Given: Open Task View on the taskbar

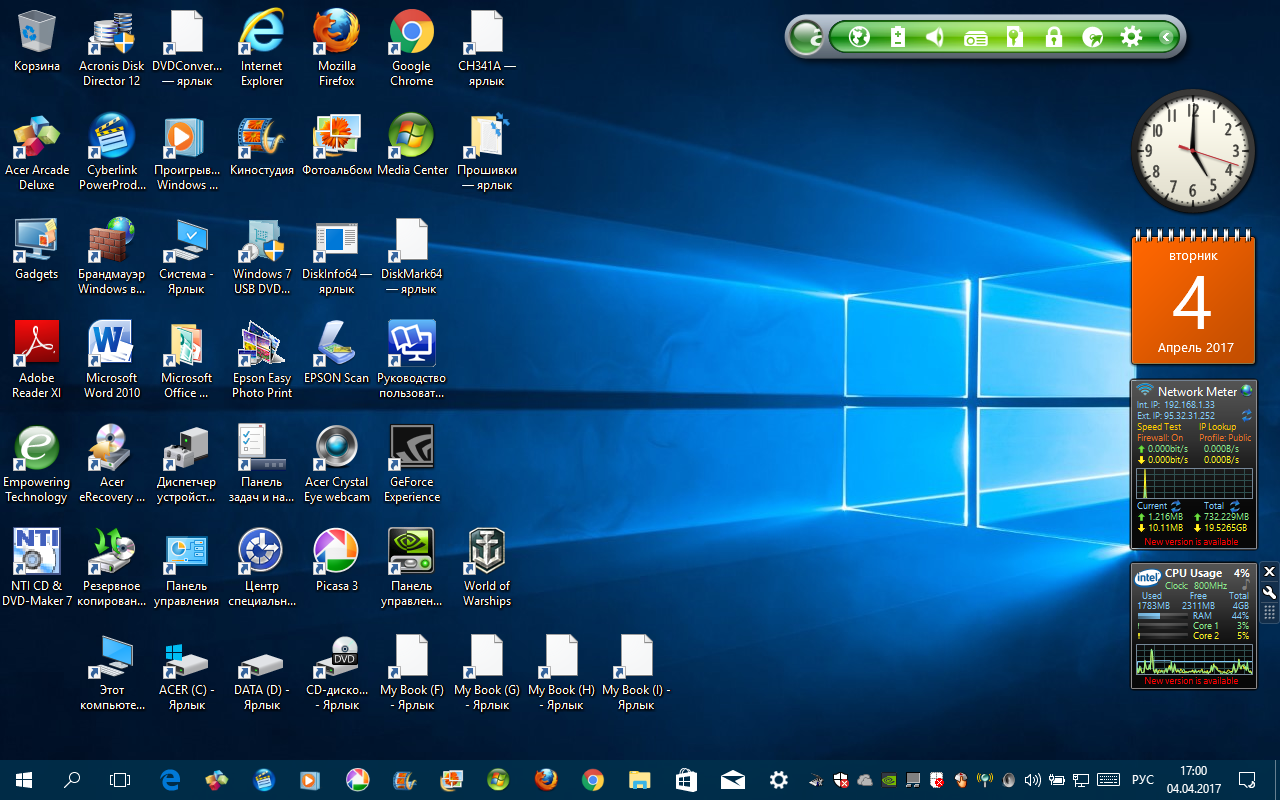Looking at the screenshot, I should point(120,780).
